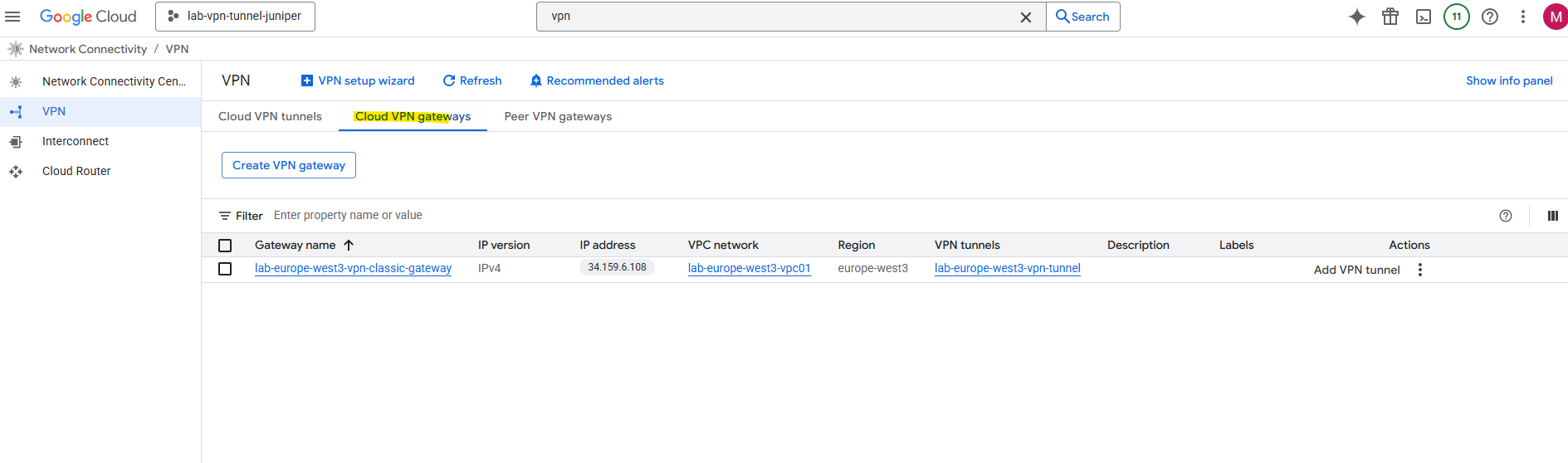The image size is (1568, 463).
Task: Switch to Peer VPN gateways tab
Action: click(558, 116)
